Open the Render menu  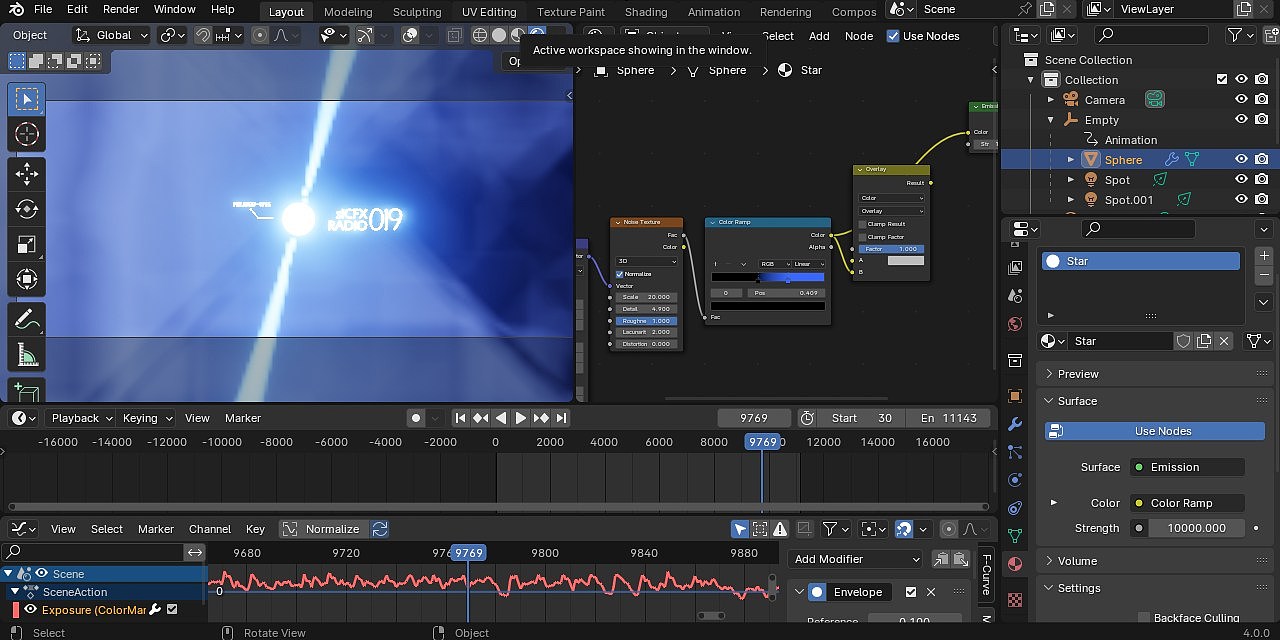[121, 9]
